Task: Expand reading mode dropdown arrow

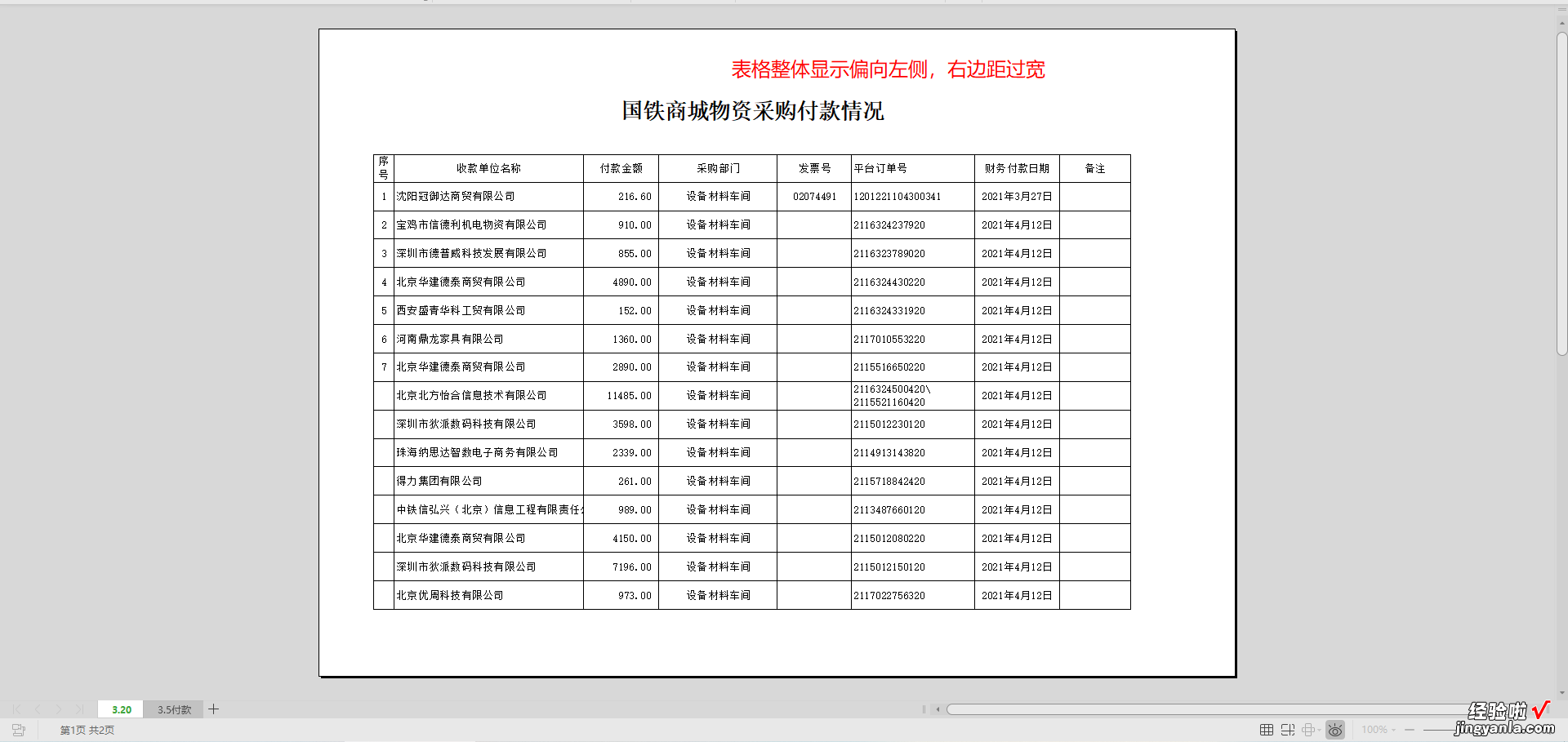Action: (x=1319, y=731)
